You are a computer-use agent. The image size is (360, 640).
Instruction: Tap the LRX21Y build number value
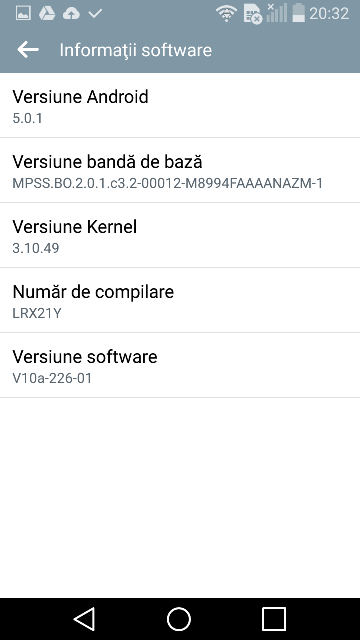pyautogui.click(x=37, y=313)
